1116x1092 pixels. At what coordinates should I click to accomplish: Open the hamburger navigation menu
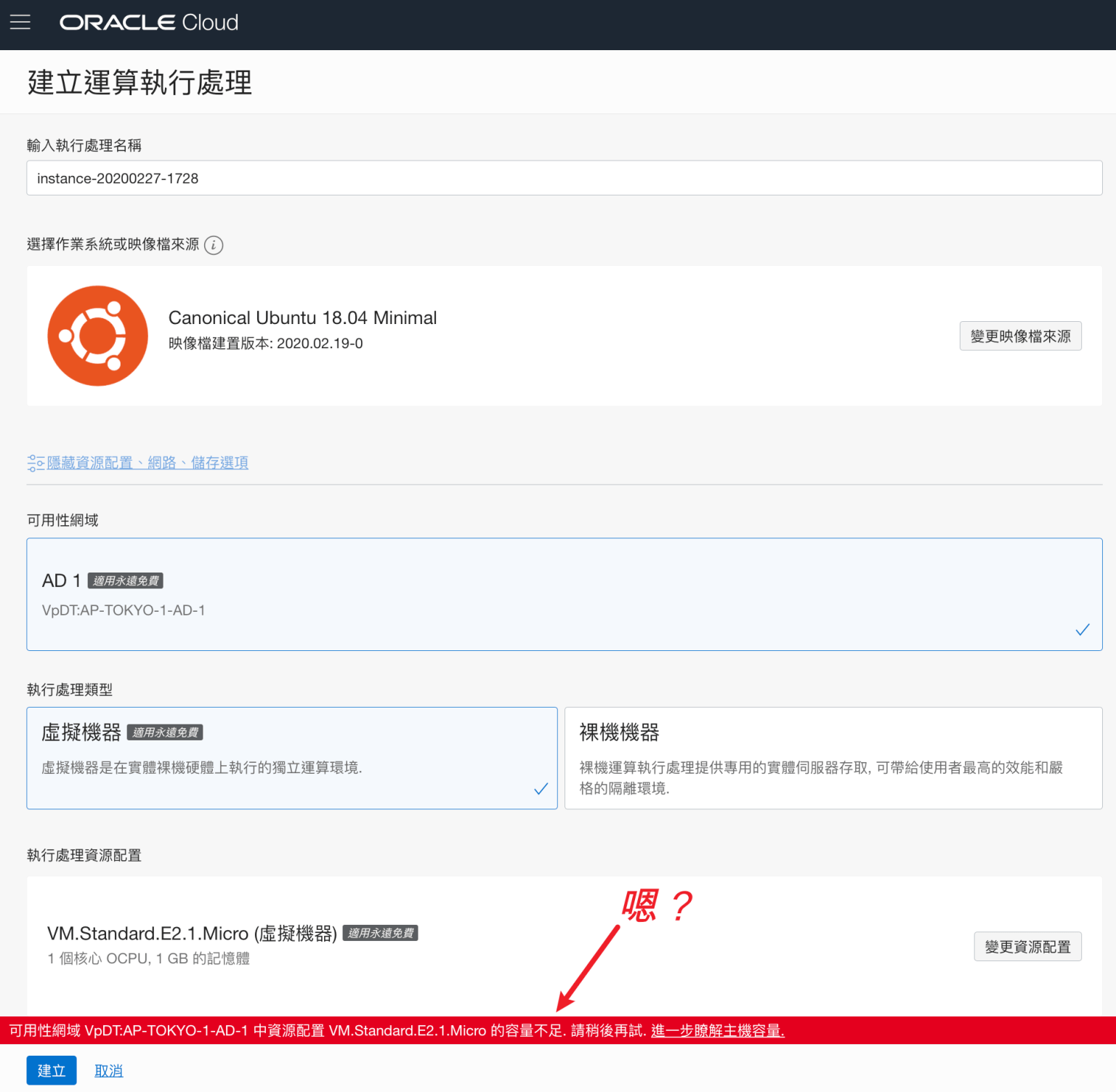20,23
